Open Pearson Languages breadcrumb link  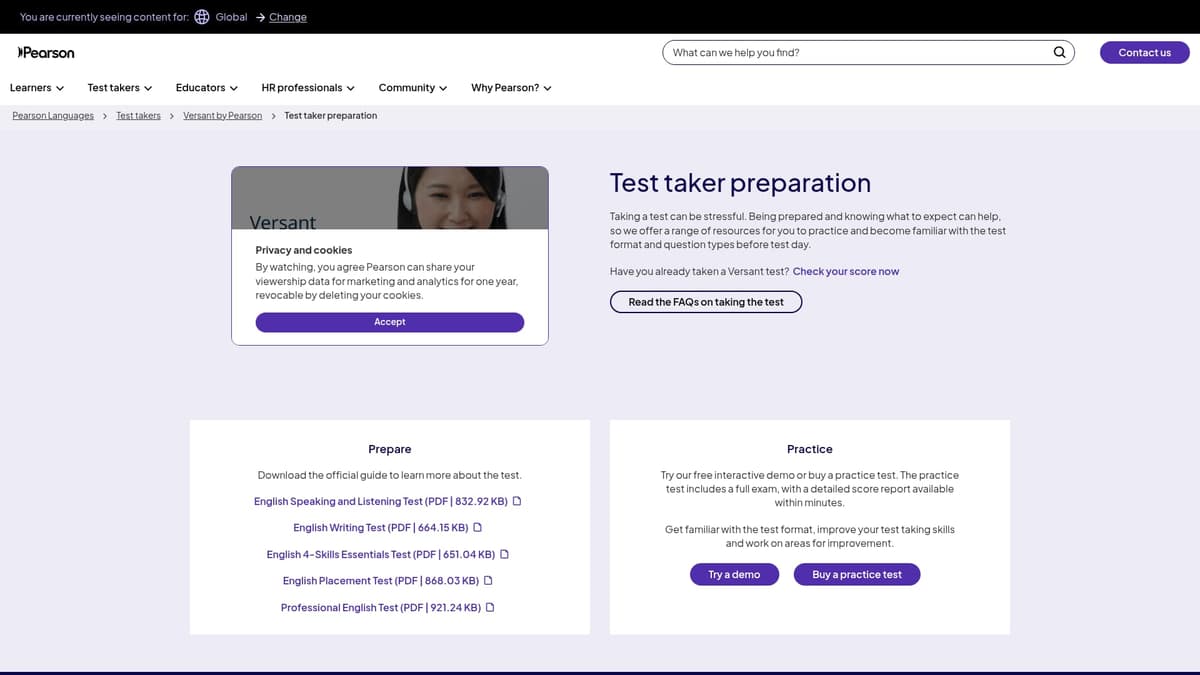(x=53, y=116)
